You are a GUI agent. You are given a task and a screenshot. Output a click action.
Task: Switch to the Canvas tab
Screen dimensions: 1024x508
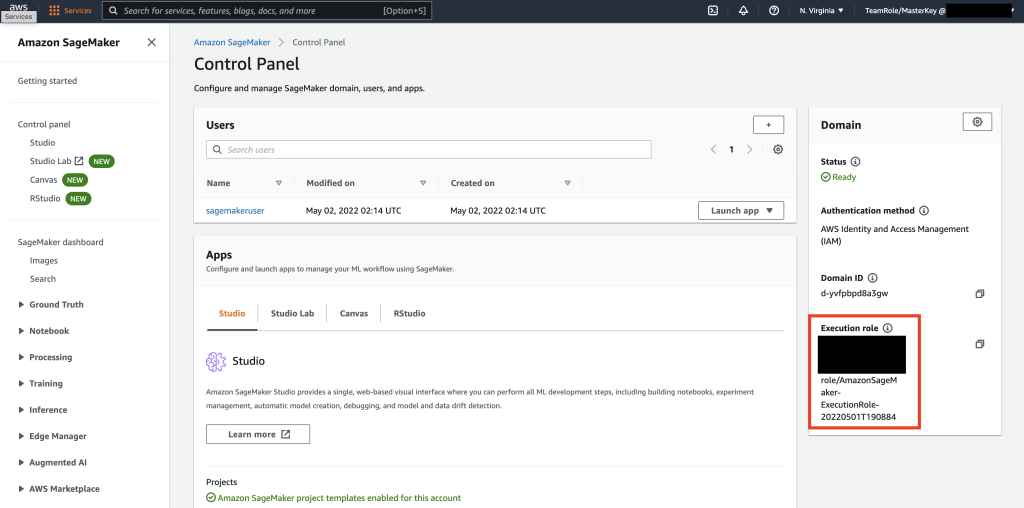pyautogui.click(x=353, y=313)
